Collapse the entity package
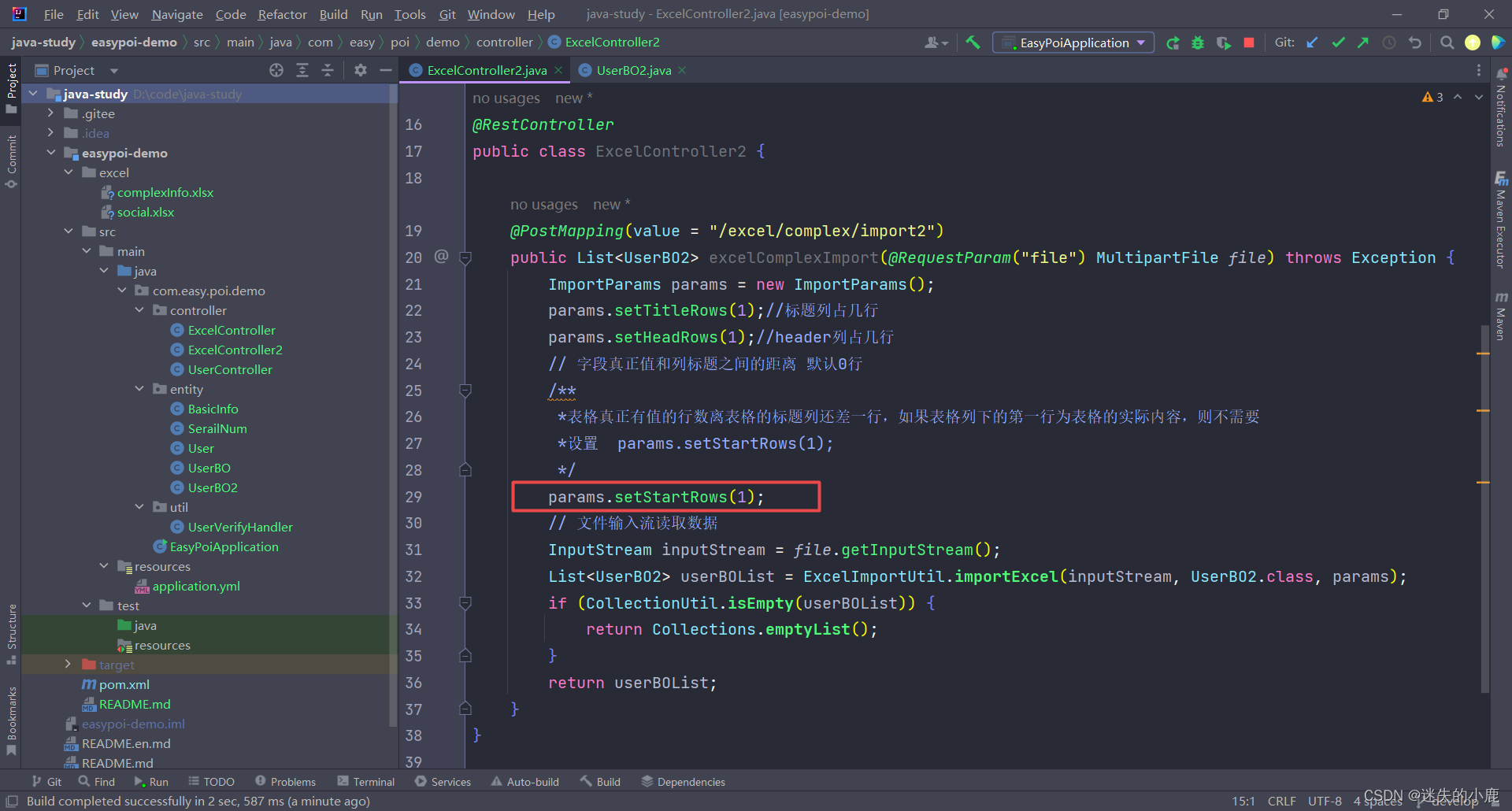 (x=139, y=389)
